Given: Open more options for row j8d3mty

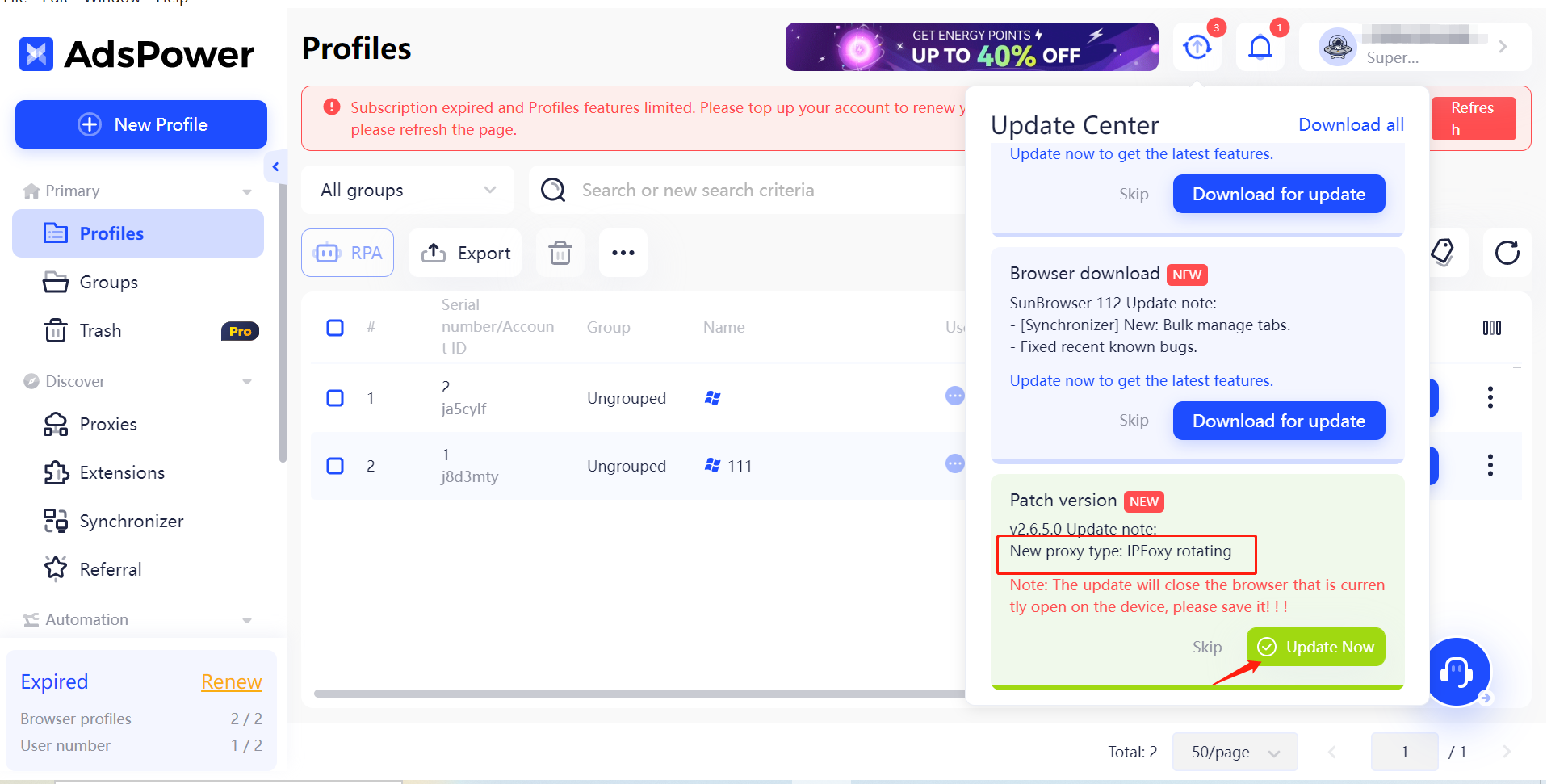Looking at the screenshot, I should click(1490, 465).
